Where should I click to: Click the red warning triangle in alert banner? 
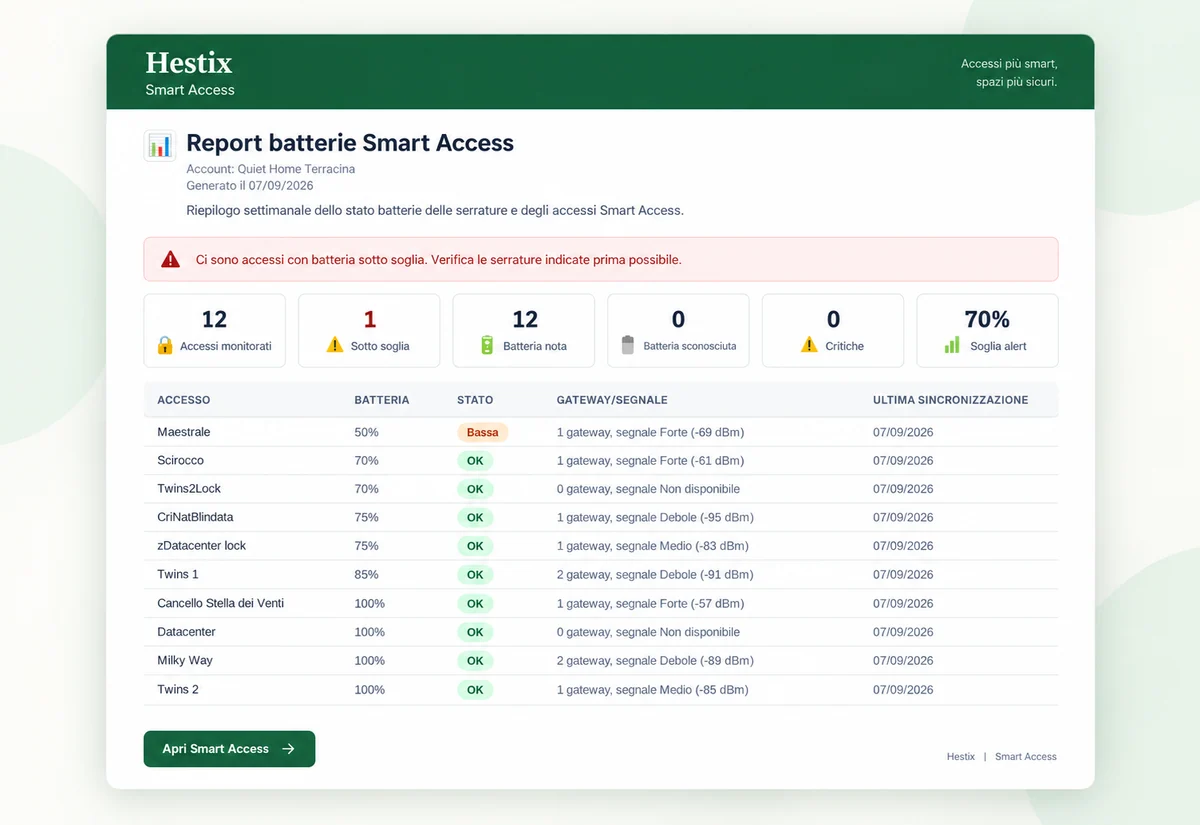pos(171,259)
